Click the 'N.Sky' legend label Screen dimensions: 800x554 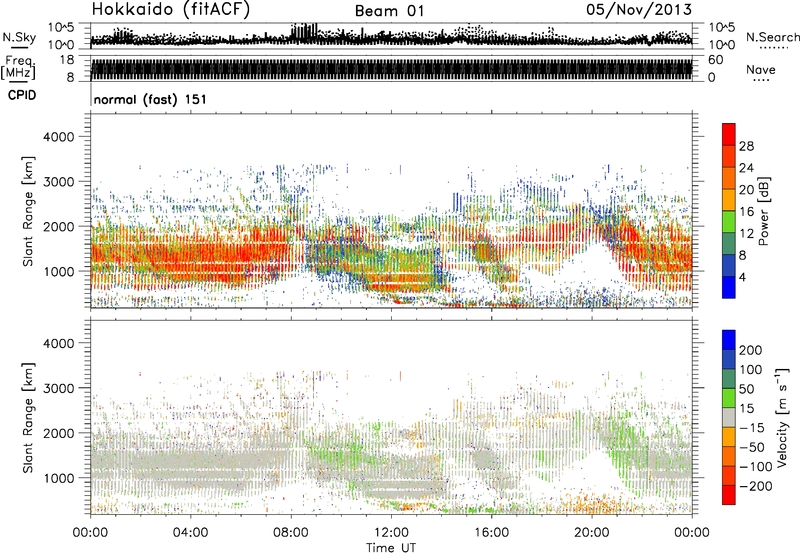pyautogui.click(x=19, y=37)
